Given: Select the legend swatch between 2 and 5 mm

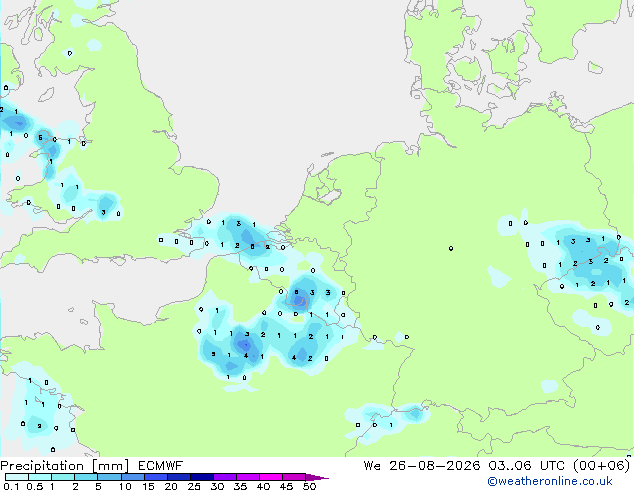Looking at the screenshot, I should [86, 477].
